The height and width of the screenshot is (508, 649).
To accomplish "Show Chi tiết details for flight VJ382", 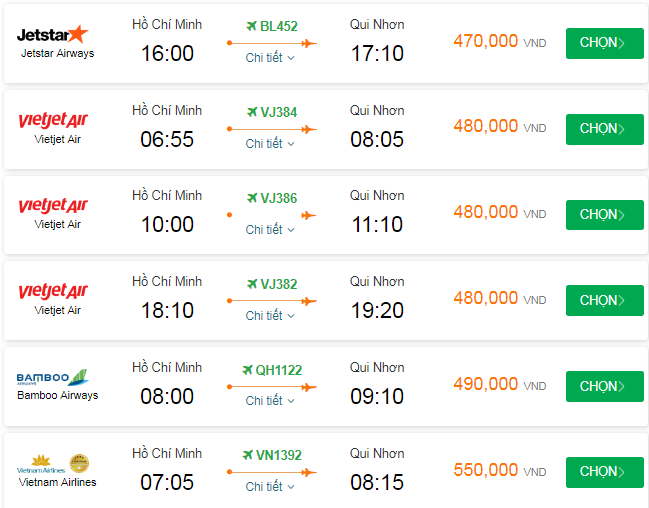I will [x=270, y=316].
